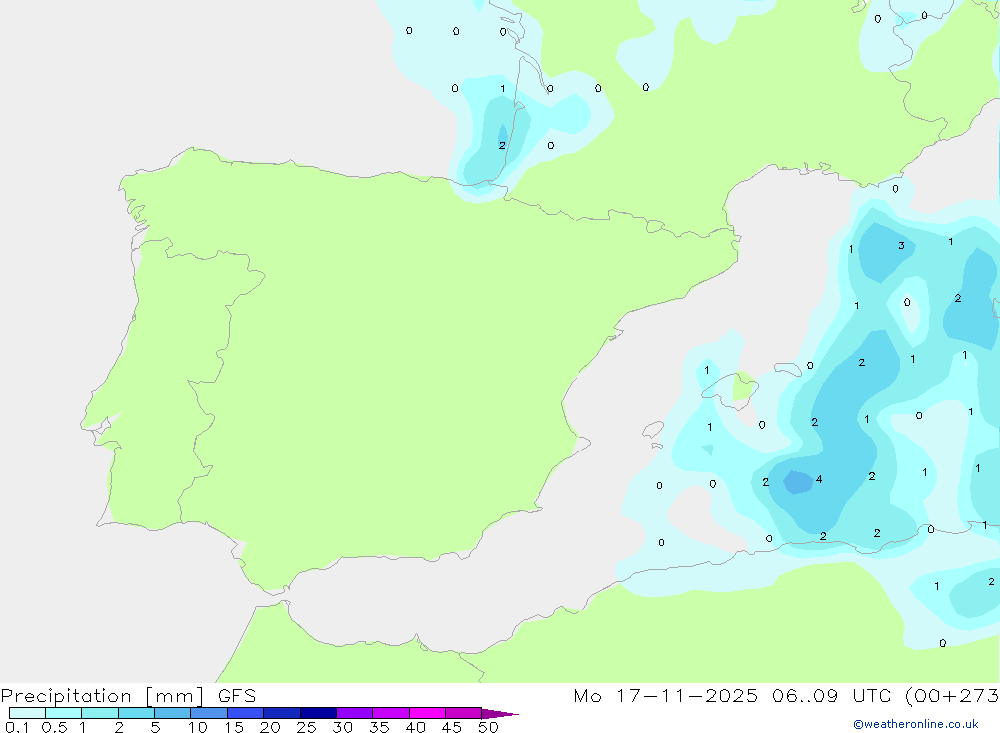1000x733 pixels.
Task: Select the 5–10 mm legend color swatch
Action: tap(172, 713)
